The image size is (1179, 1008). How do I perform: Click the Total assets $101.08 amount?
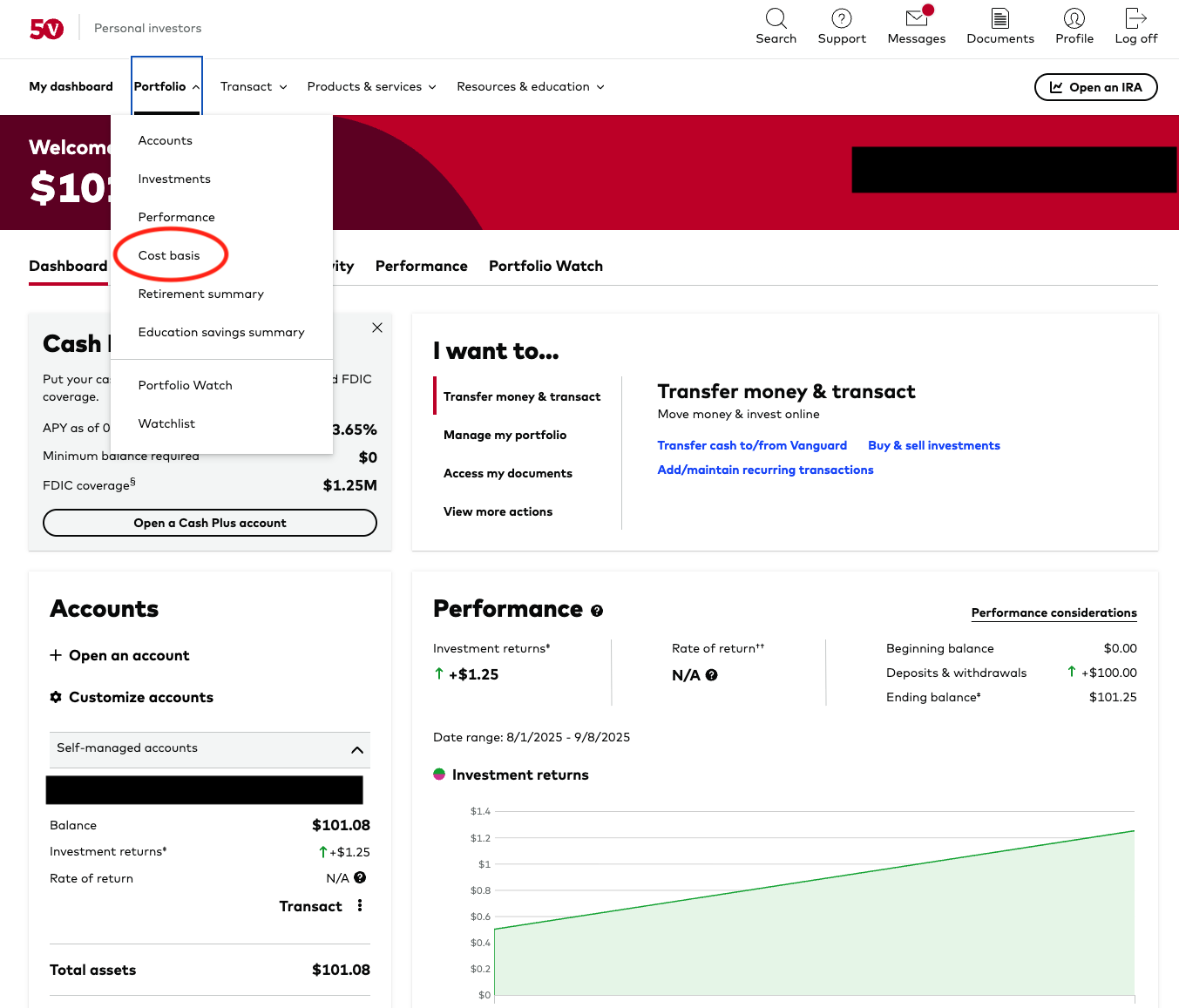point(341,970)
